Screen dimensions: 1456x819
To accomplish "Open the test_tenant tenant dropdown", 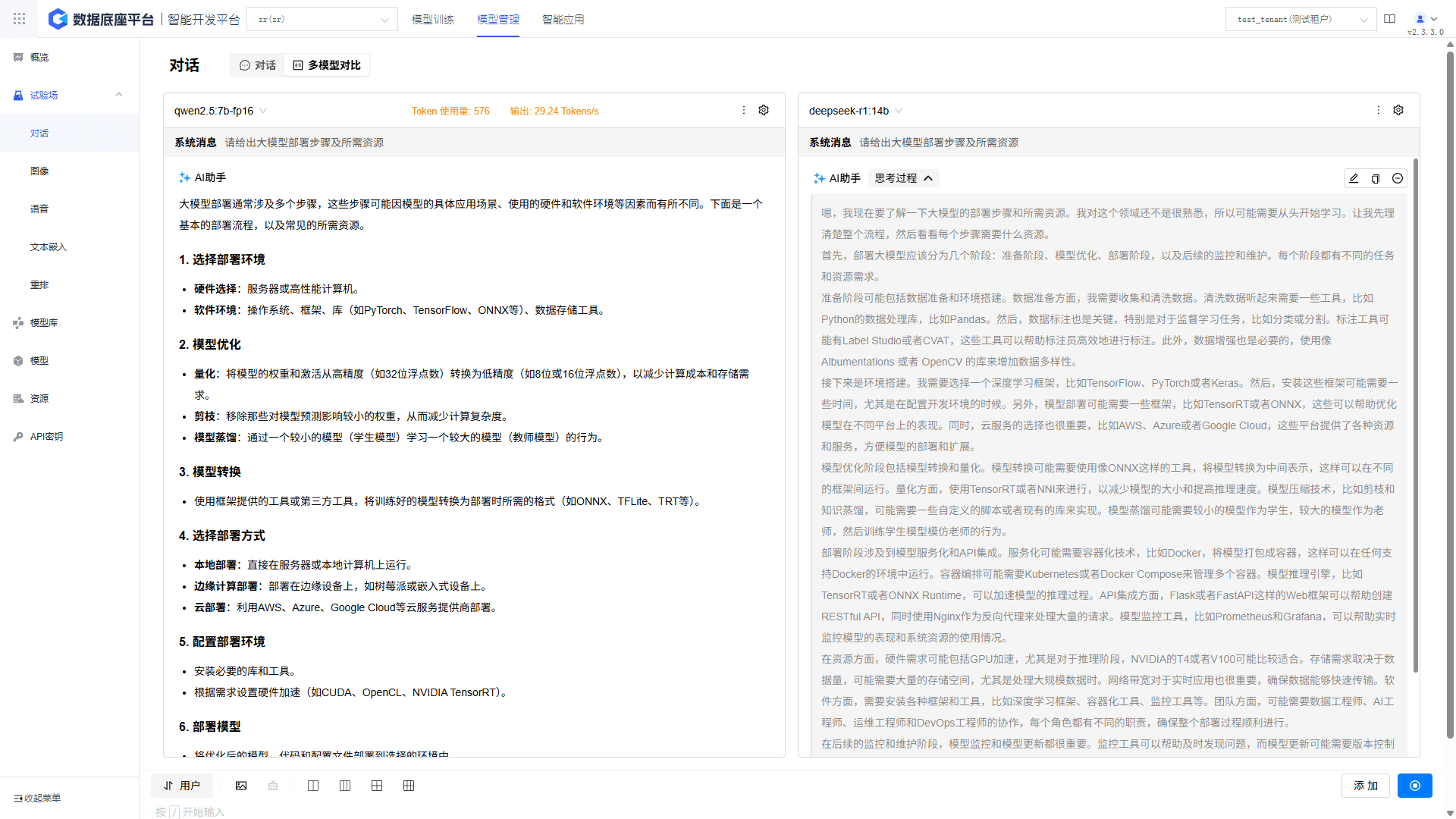I will 1301,19.
